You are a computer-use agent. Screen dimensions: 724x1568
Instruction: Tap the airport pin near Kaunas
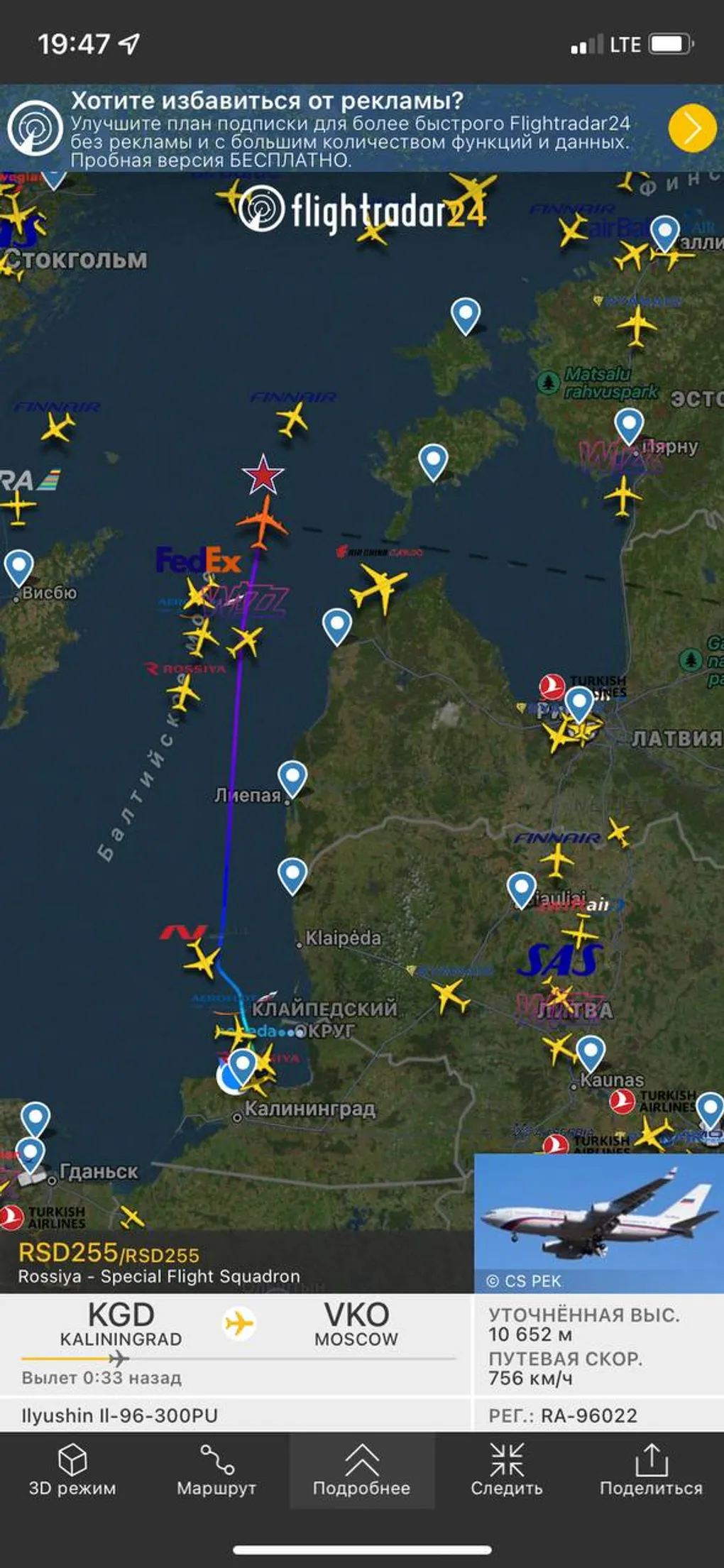pyautogui.click(x=591, y=1053)
